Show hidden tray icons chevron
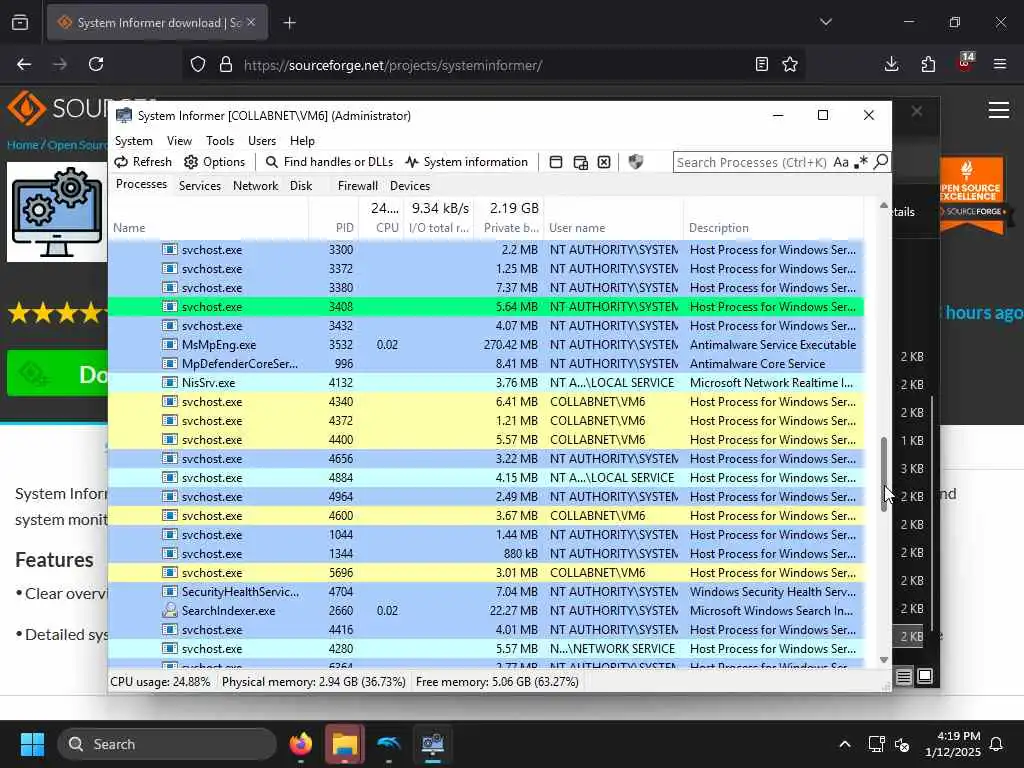 tap(844, 744)
